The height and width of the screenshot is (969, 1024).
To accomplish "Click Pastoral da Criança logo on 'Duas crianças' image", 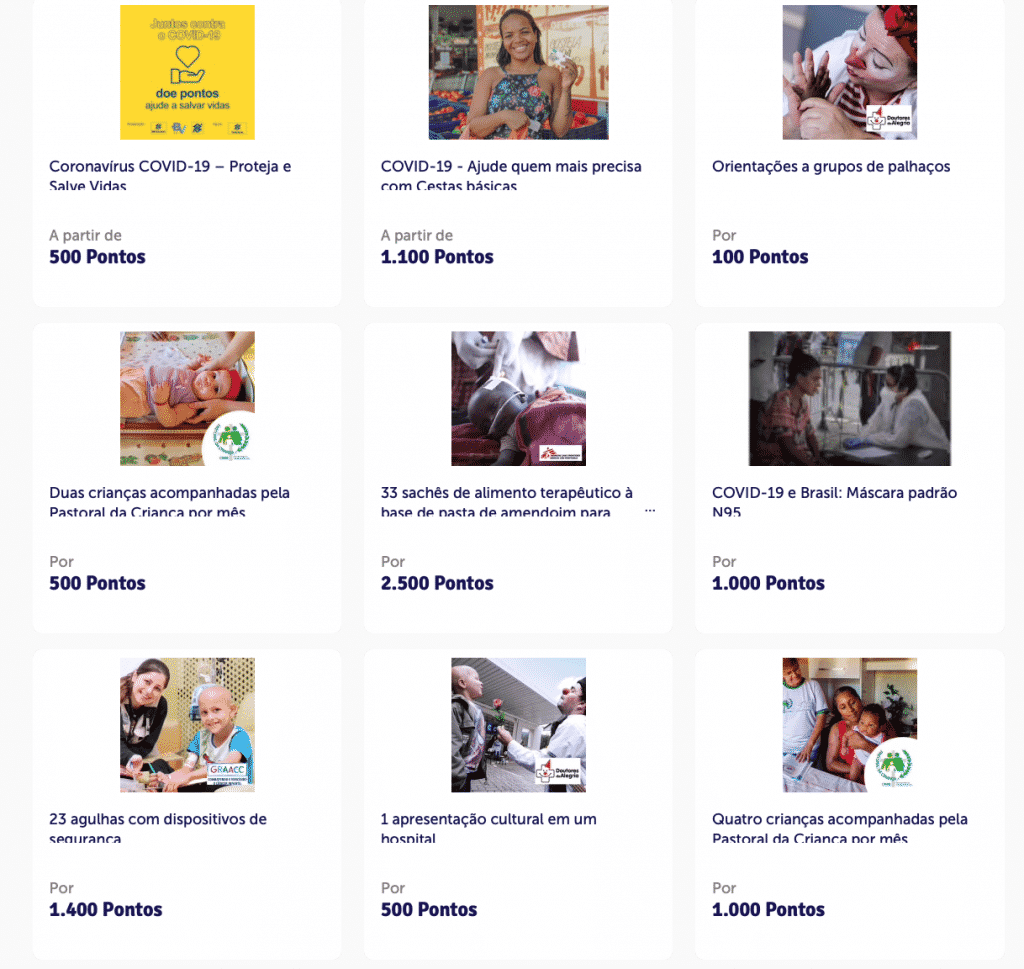I will 231,439.
